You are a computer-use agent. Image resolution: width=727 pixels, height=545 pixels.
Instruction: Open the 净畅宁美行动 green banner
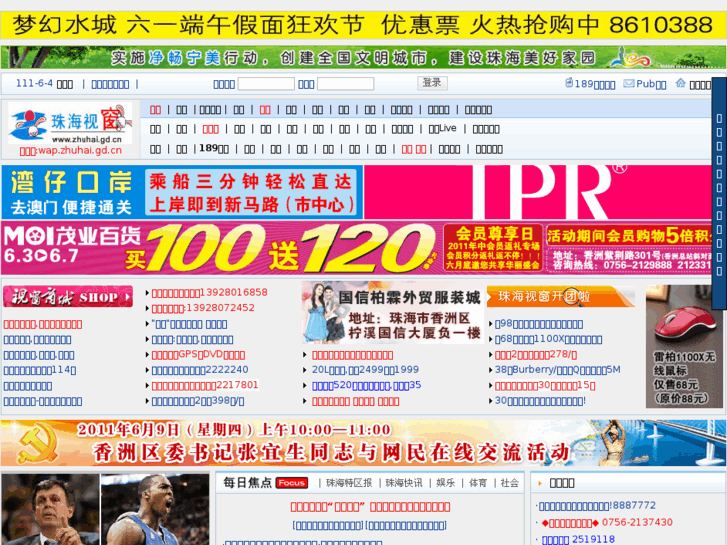tap(363, 58)
